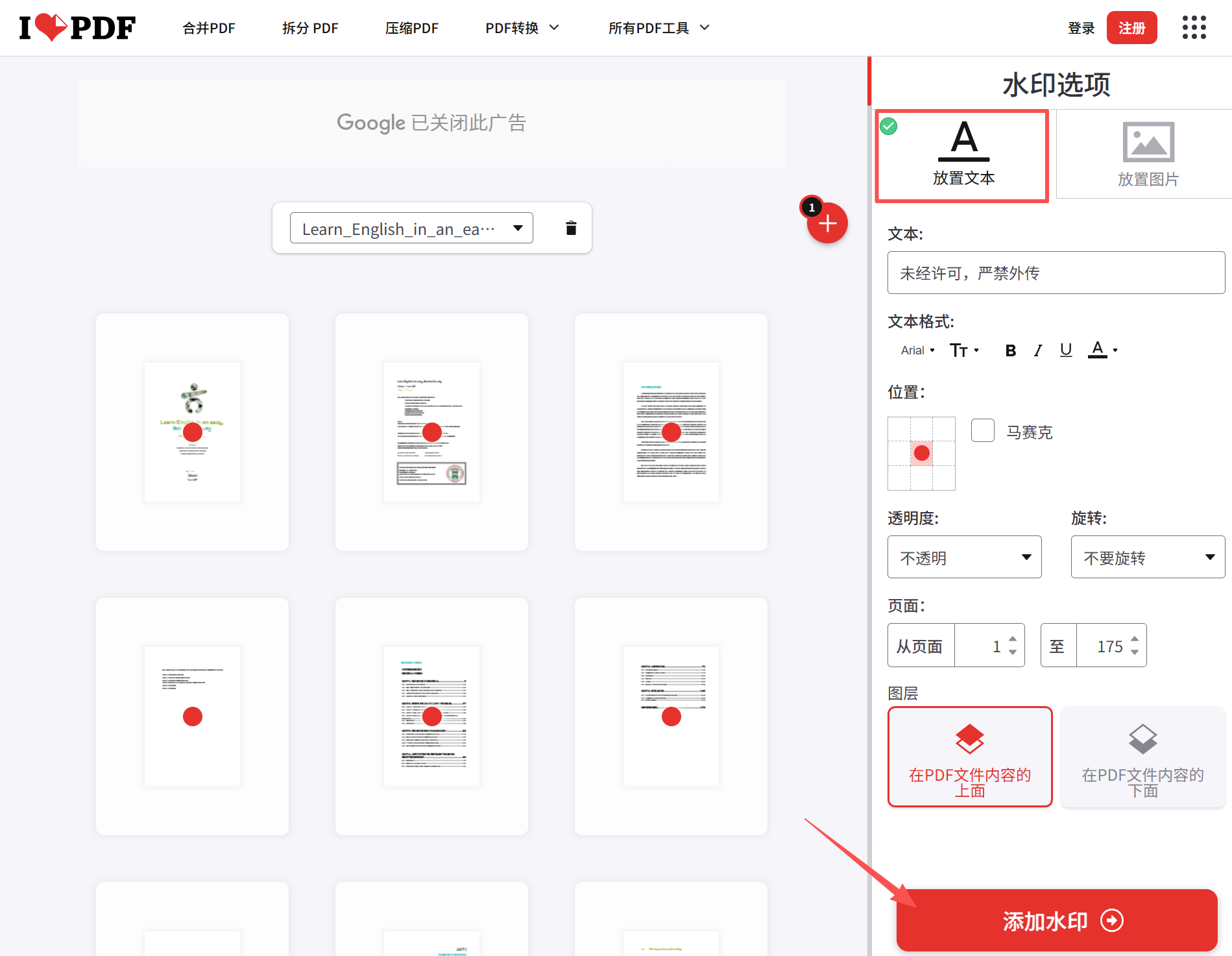Screen dimensions: 1232x956
Task: Click the 注册 register button
Action: [1131, 27]
